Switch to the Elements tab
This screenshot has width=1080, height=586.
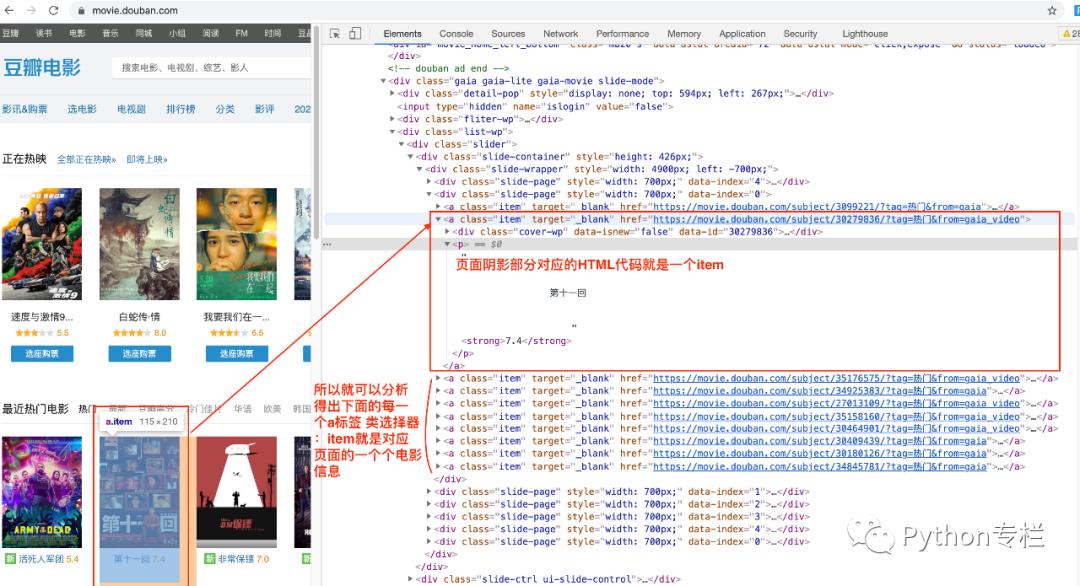click(402, 33)
